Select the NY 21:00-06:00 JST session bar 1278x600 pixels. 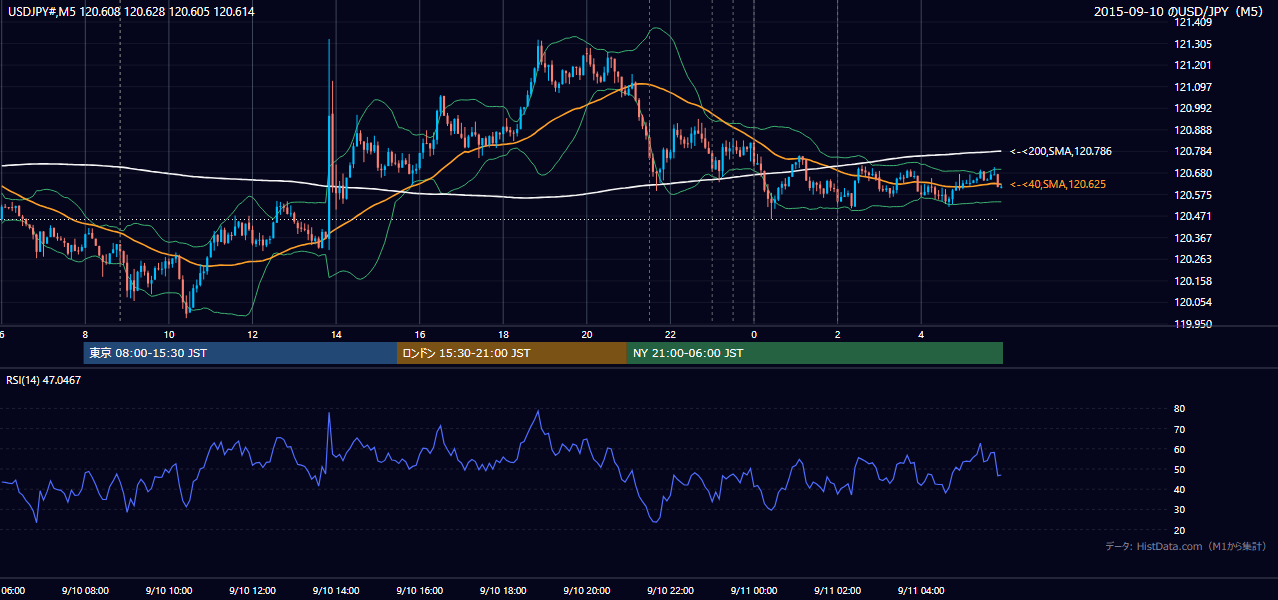(815, 353)
